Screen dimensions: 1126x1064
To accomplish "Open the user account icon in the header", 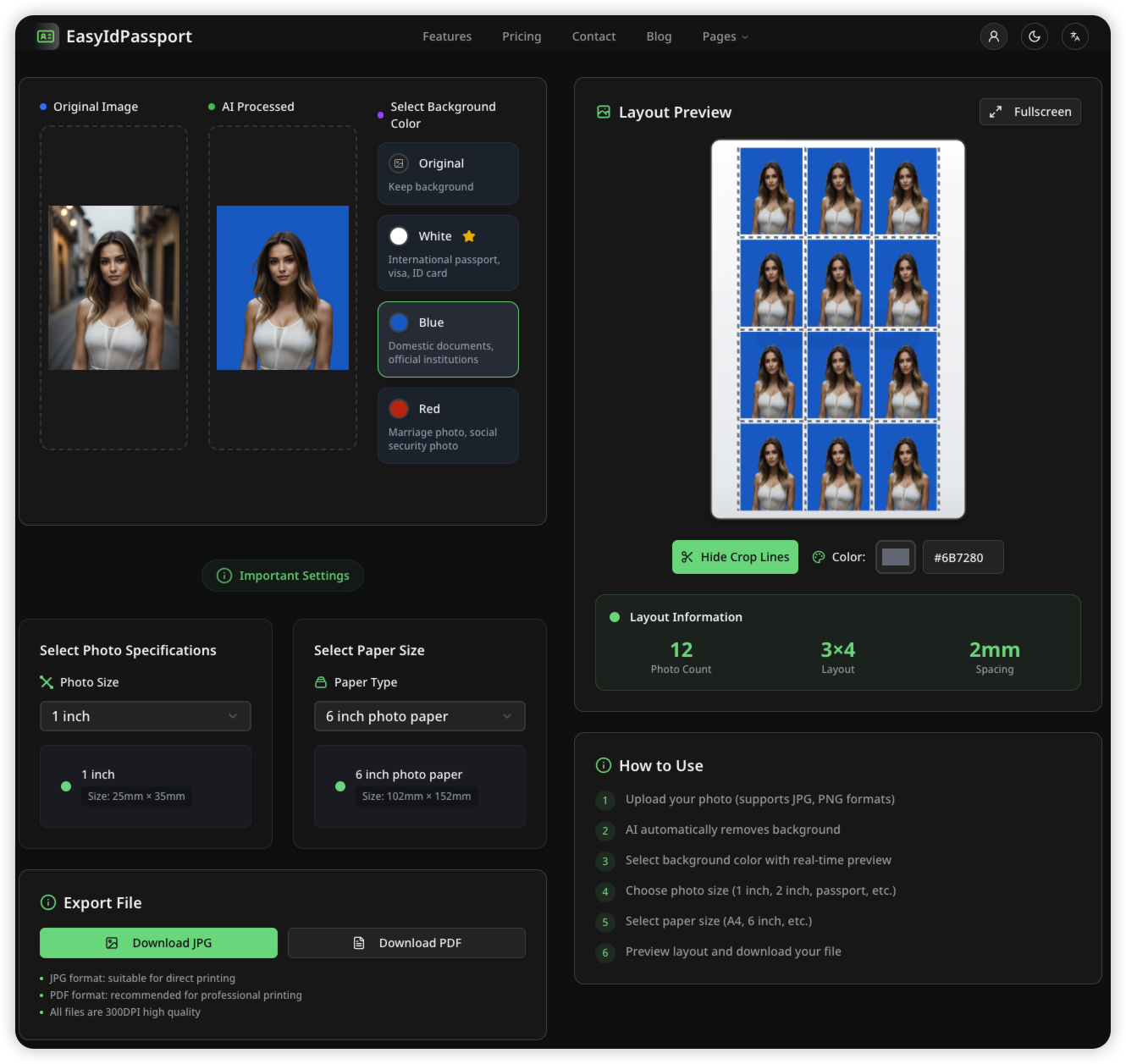I will (x=993, y=36).
